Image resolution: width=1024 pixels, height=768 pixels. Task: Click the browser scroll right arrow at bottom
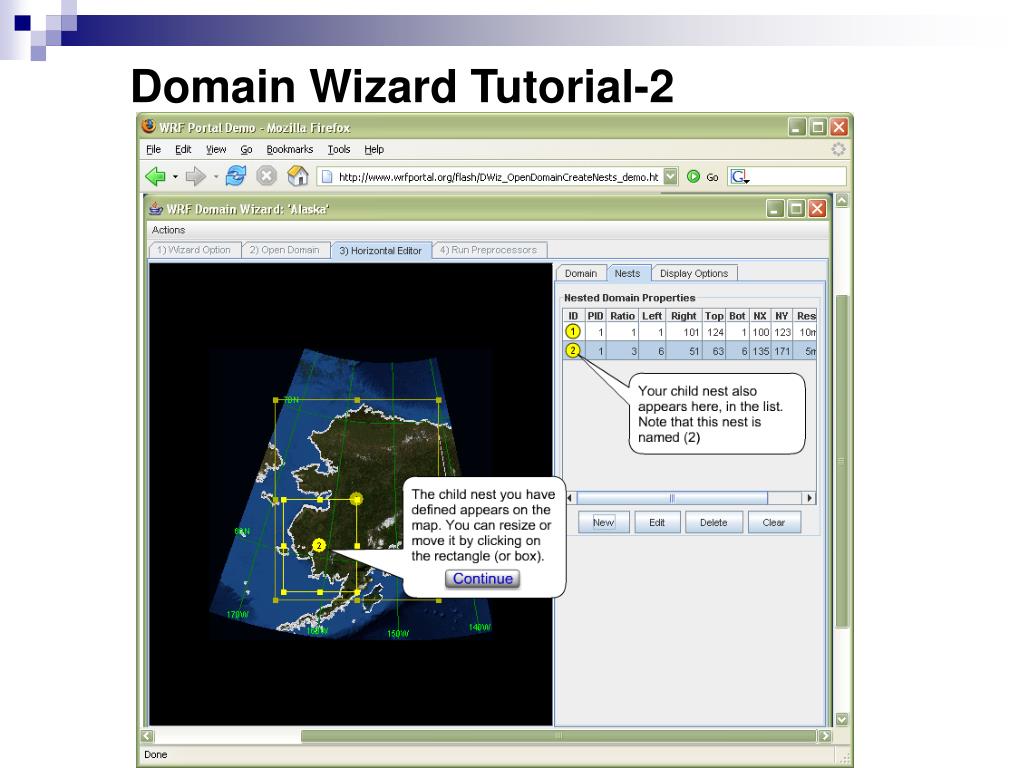825,736
